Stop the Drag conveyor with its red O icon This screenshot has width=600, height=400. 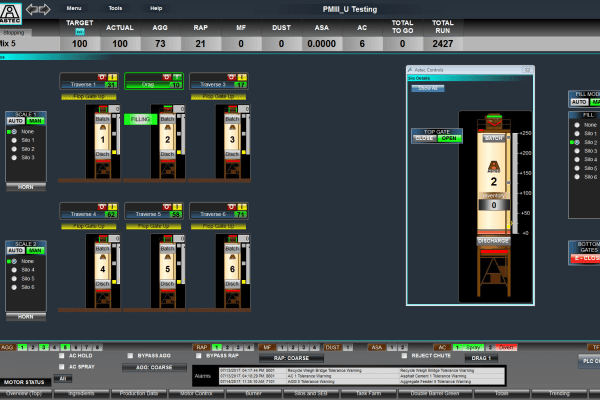coord(166,77)
